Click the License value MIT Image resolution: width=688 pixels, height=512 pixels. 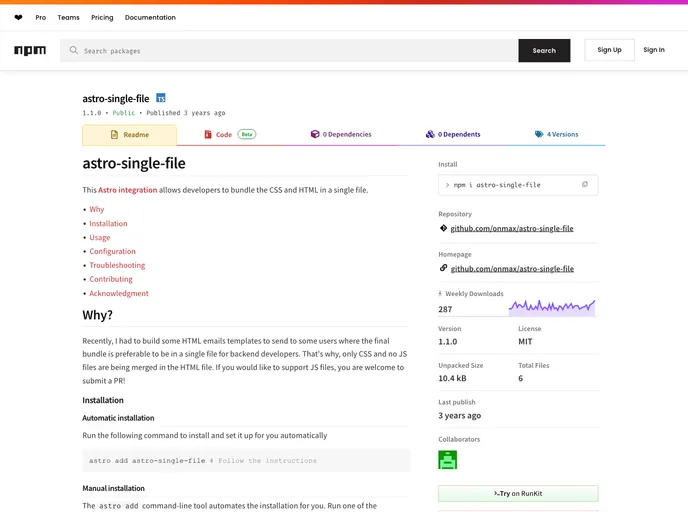(525, 341)
